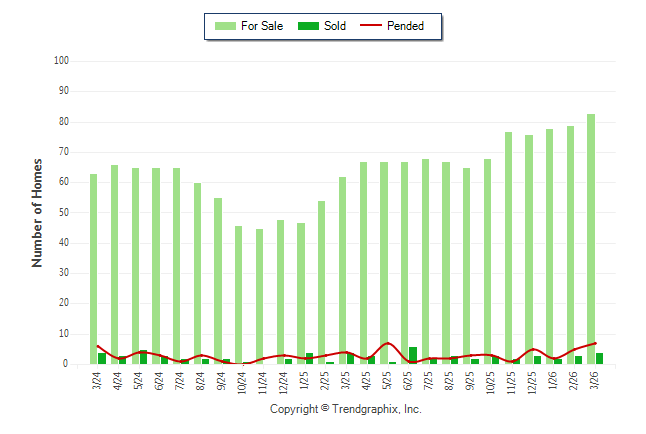The height and width of the screenshot is (434, 646).
Task: Click the 1/26 x-axis month label
Action: (x=552, y=381)
